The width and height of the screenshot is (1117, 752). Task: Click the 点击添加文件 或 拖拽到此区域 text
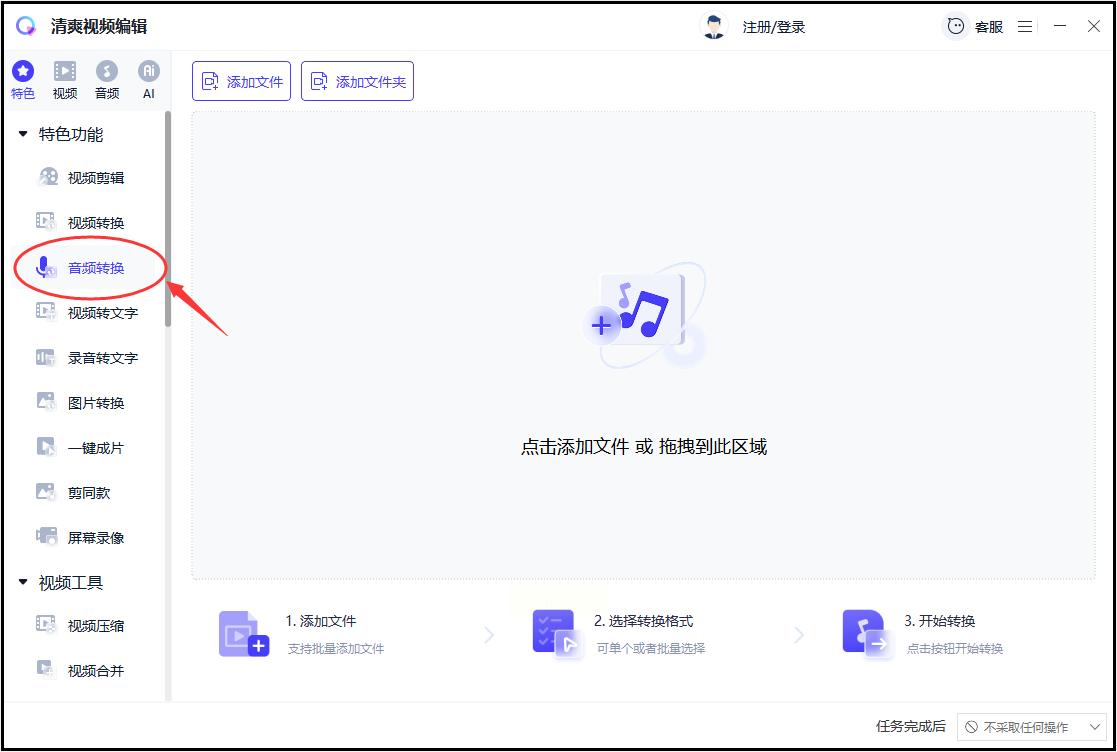(644, 447)
